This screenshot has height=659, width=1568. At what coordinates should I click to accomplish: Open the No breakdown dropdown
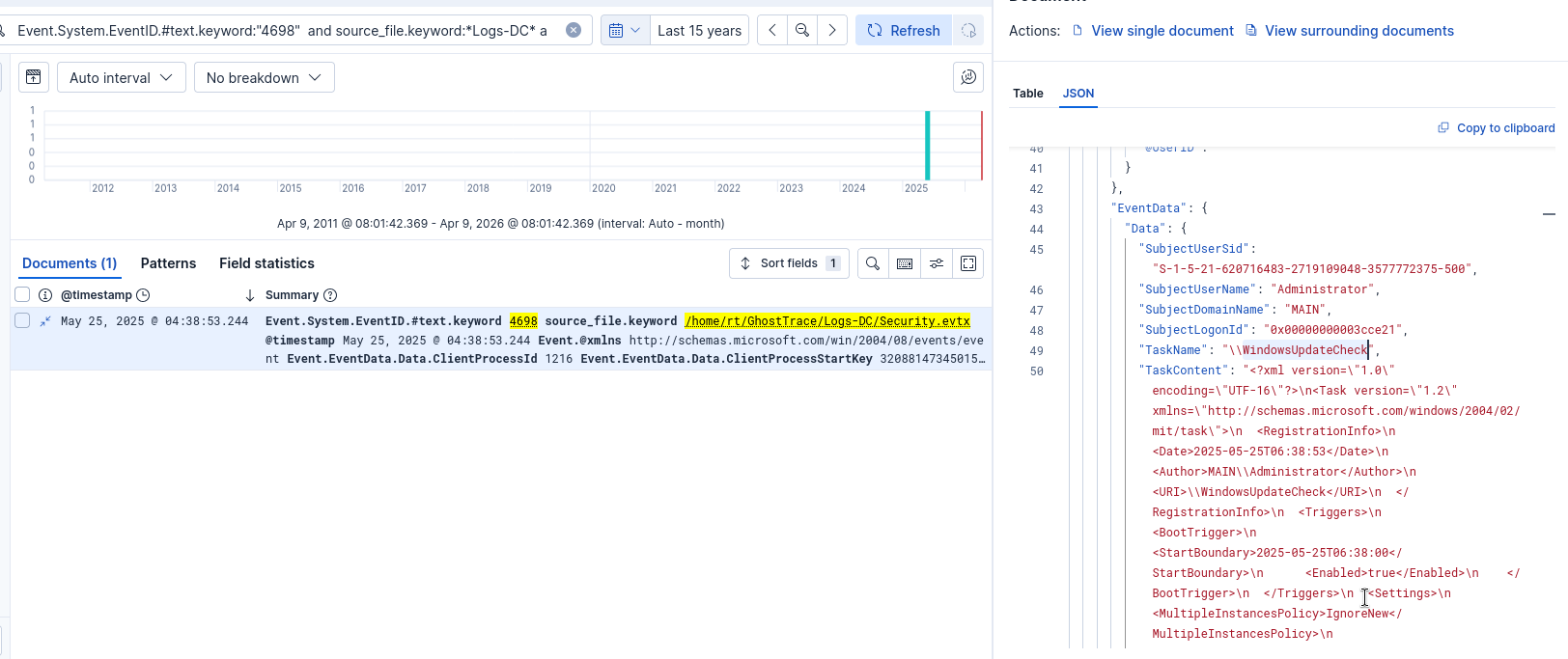264,77
